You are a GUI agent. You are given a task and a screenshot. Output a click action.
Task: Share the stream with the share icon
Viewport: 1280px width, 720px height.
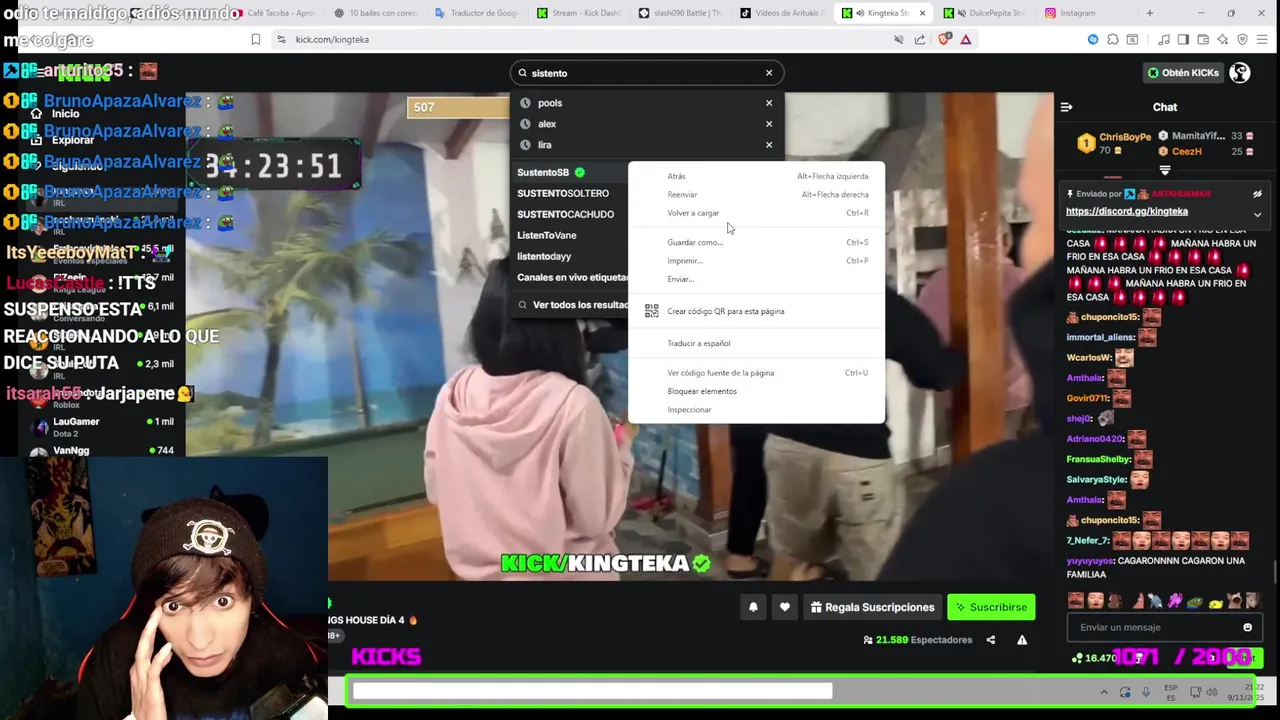pos(991,640)
